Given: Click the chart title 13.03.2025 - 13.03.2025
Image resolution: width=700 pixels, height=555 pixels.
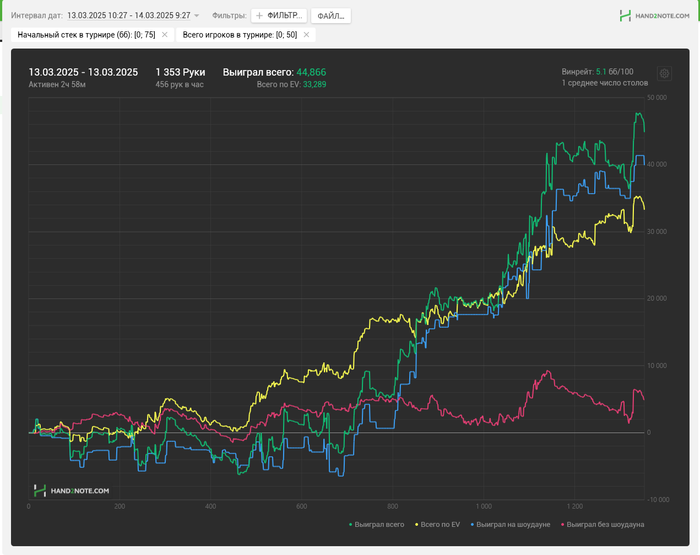Looking at the screenshot, I should tap(83, 72).
